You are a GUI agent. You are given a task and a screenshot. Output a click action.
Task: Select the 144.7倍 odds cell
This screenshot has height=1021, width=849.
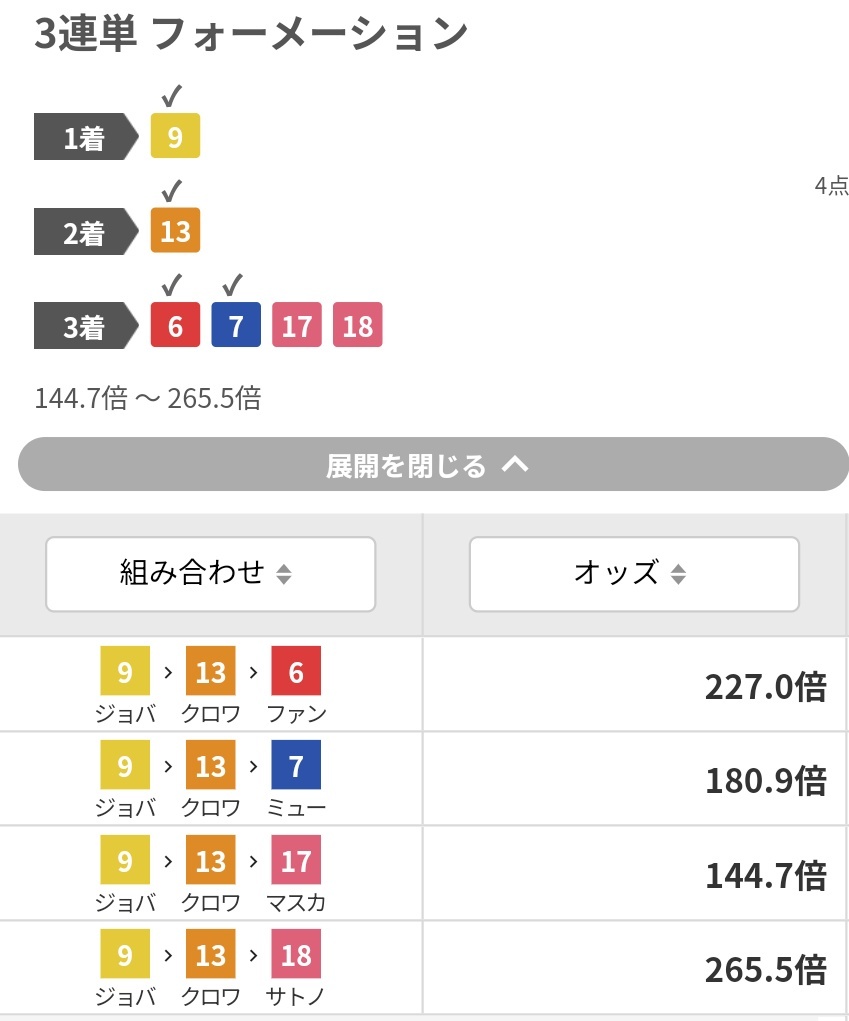tap(636, 874)
